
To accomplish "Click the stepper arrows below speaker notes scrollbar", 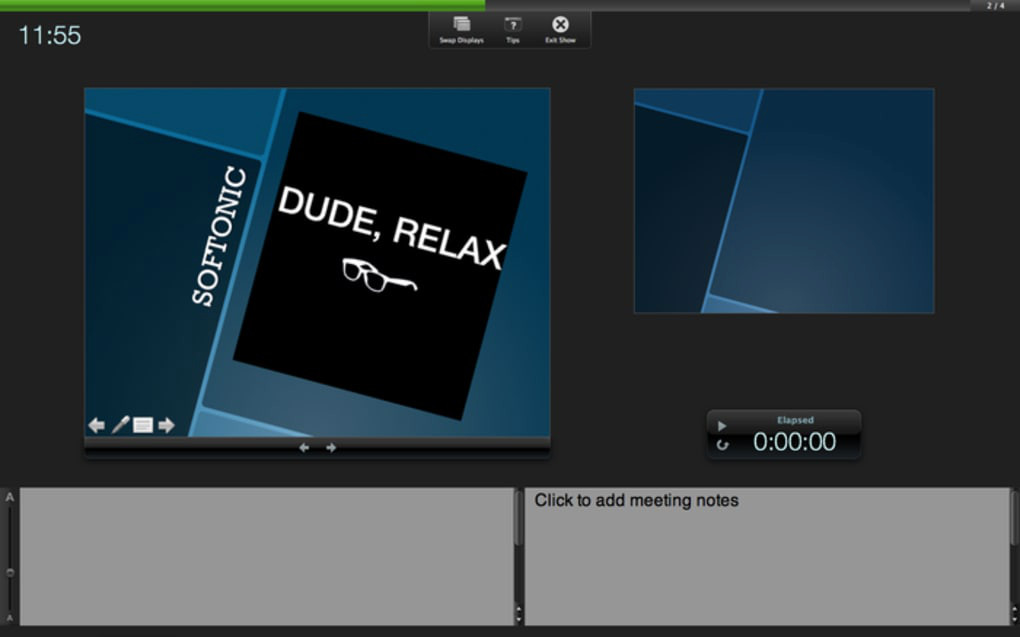I will [518, 614].
